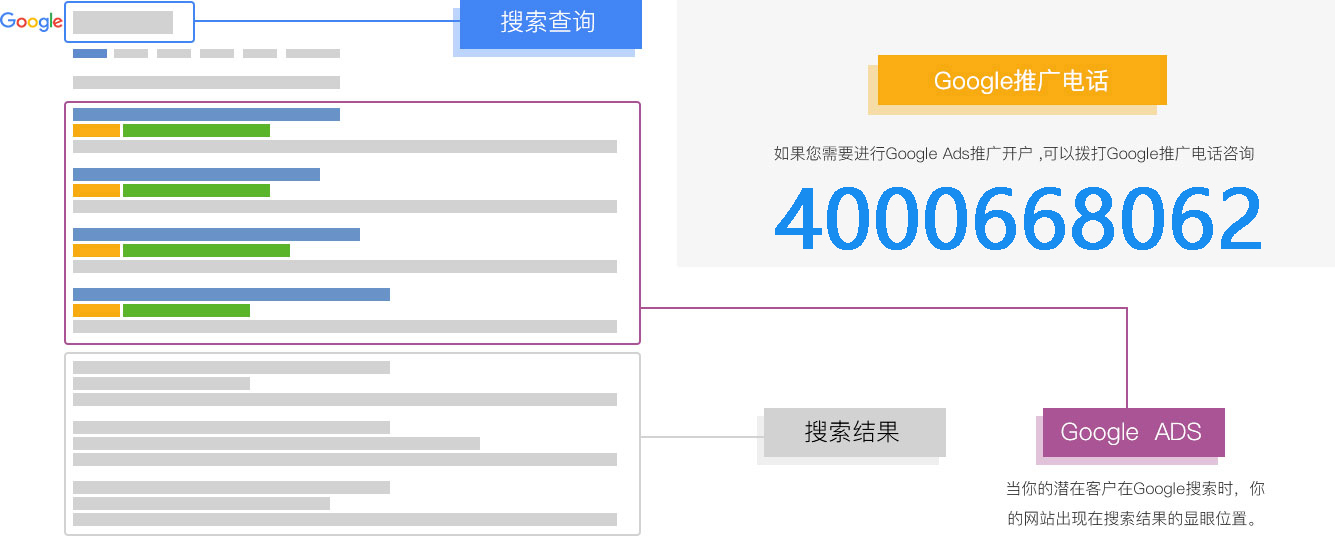Open the third ad's blue title bar
Viewport: 1335px width, 536px height.
click(216, 234)
